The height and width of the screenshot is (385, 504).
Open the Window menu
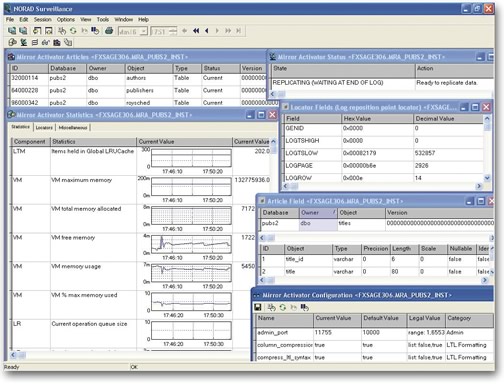(124, 19)
